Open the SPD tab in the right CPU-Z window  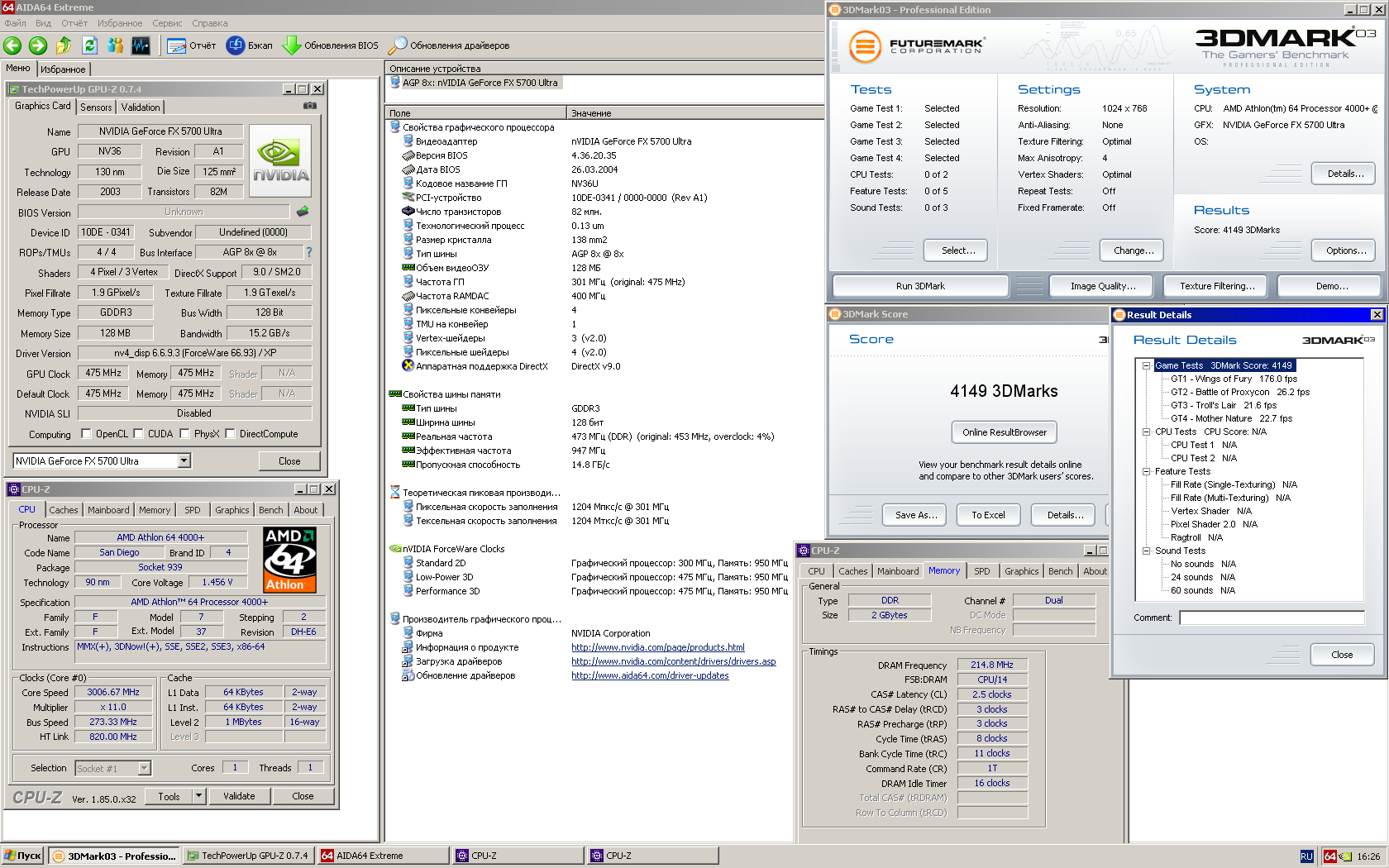click(x=981, y=571)
